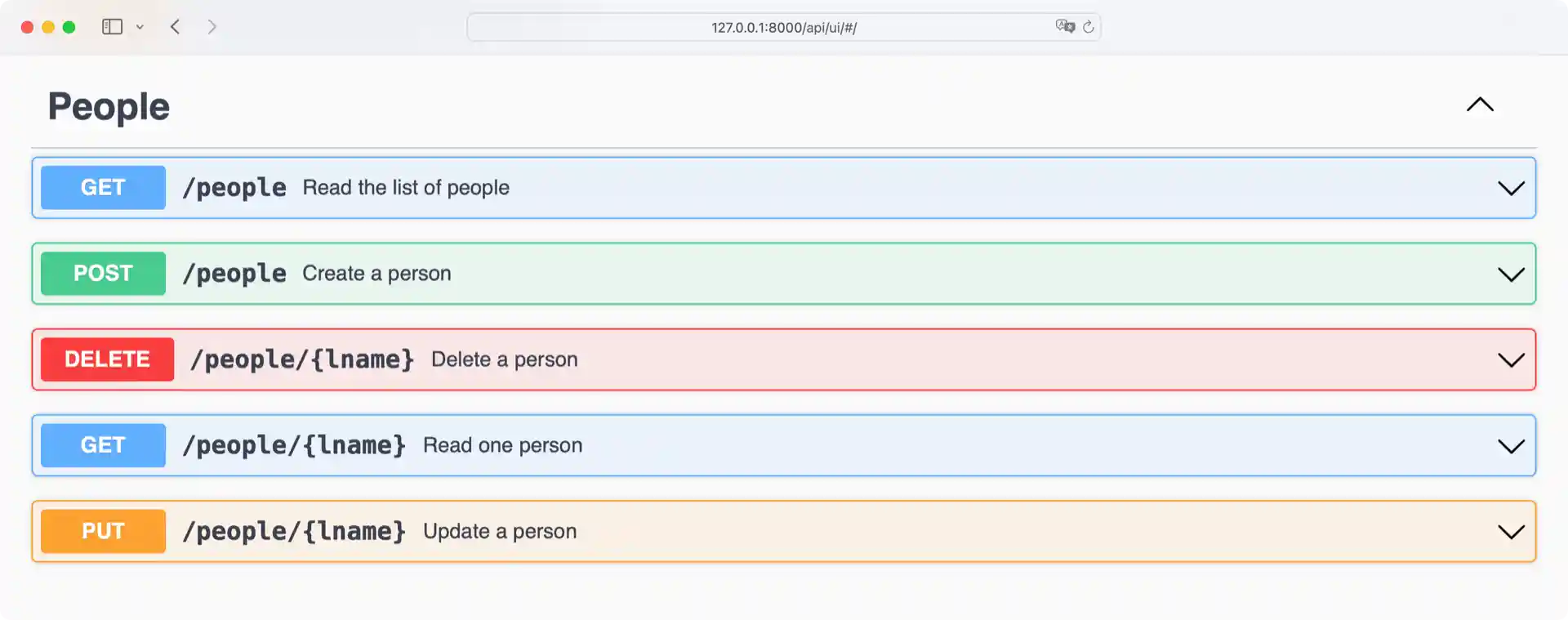Click the PUT button for /people/{lname}

[x=103, y=531]
